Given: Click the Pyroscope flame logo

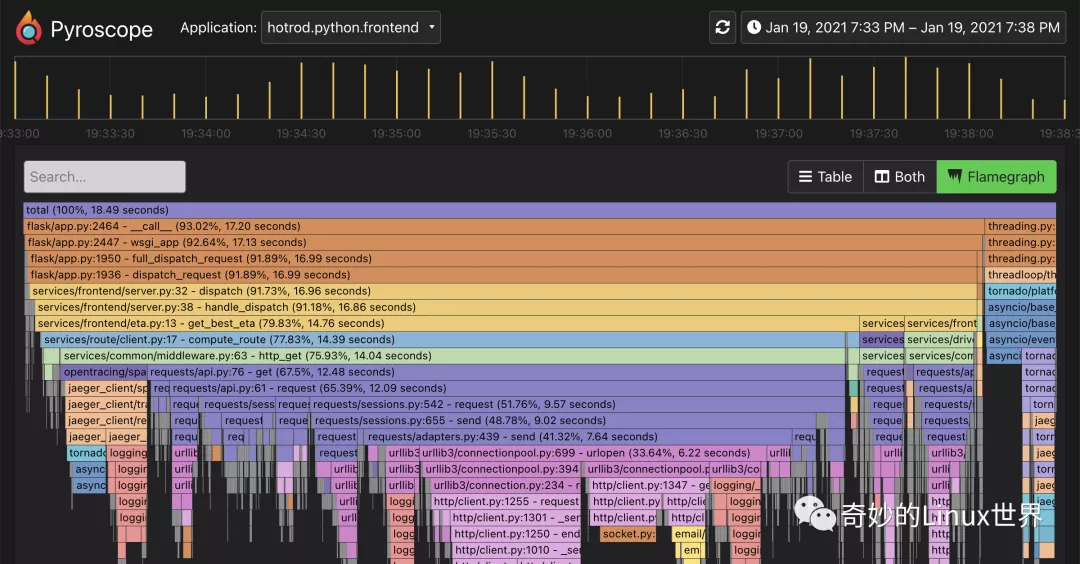Looking at the screenshot, I should point(28,28).
